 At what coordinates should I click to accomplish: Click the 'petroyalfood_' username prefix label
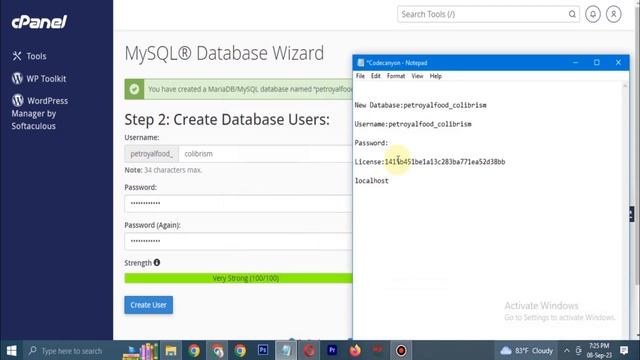click(x=151, y=154)
